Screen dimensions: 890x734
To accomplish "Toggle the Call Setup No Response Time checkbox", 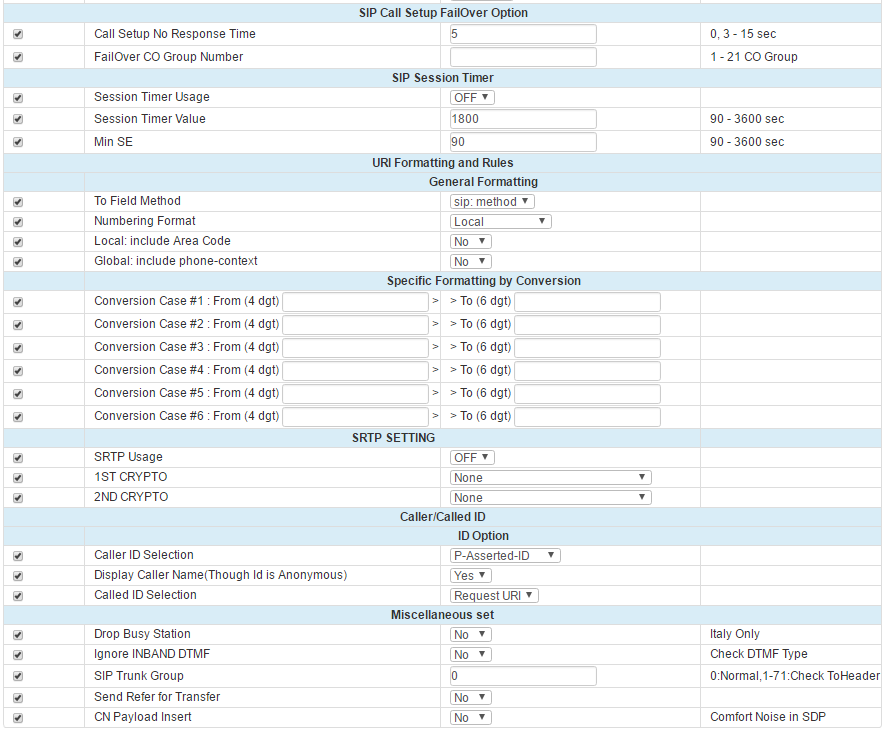I will pos(18,35).
